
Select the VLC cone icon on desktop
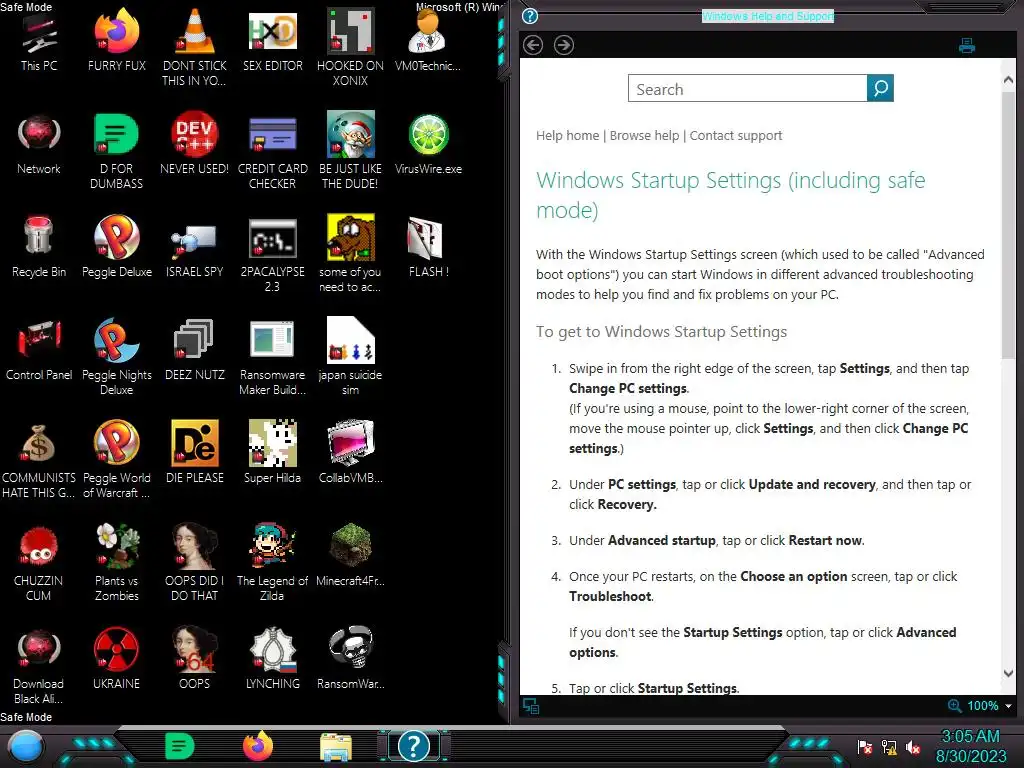(194, 31)
